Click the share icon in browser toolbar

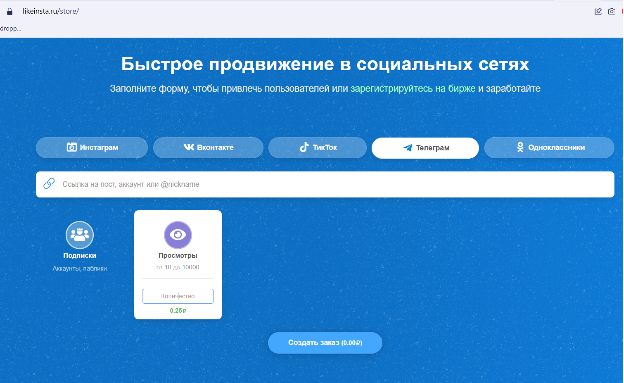[598, 12]
